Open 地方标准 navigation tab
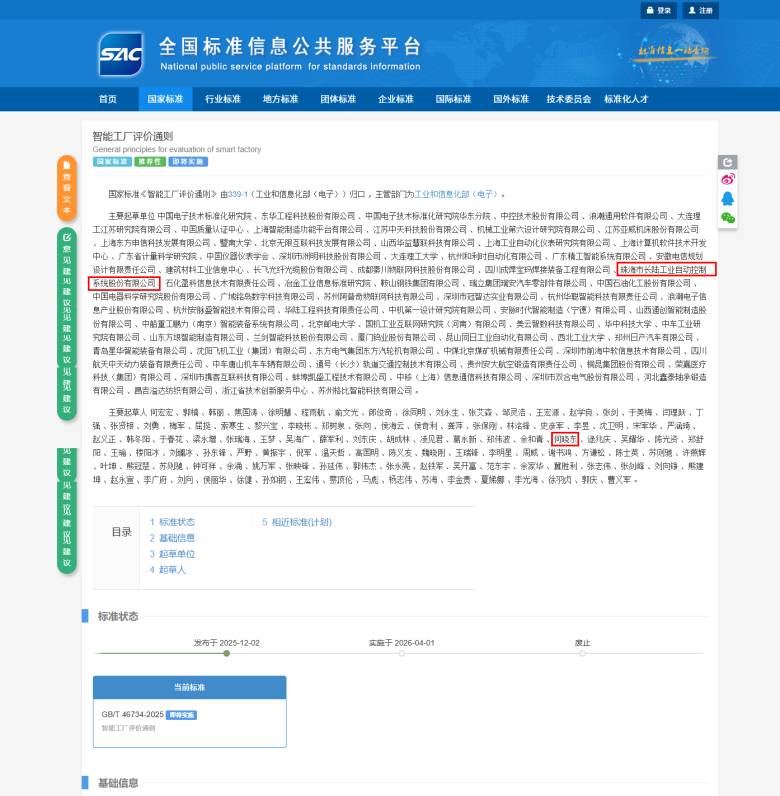The image size is (780, 796). coord(280,100)
